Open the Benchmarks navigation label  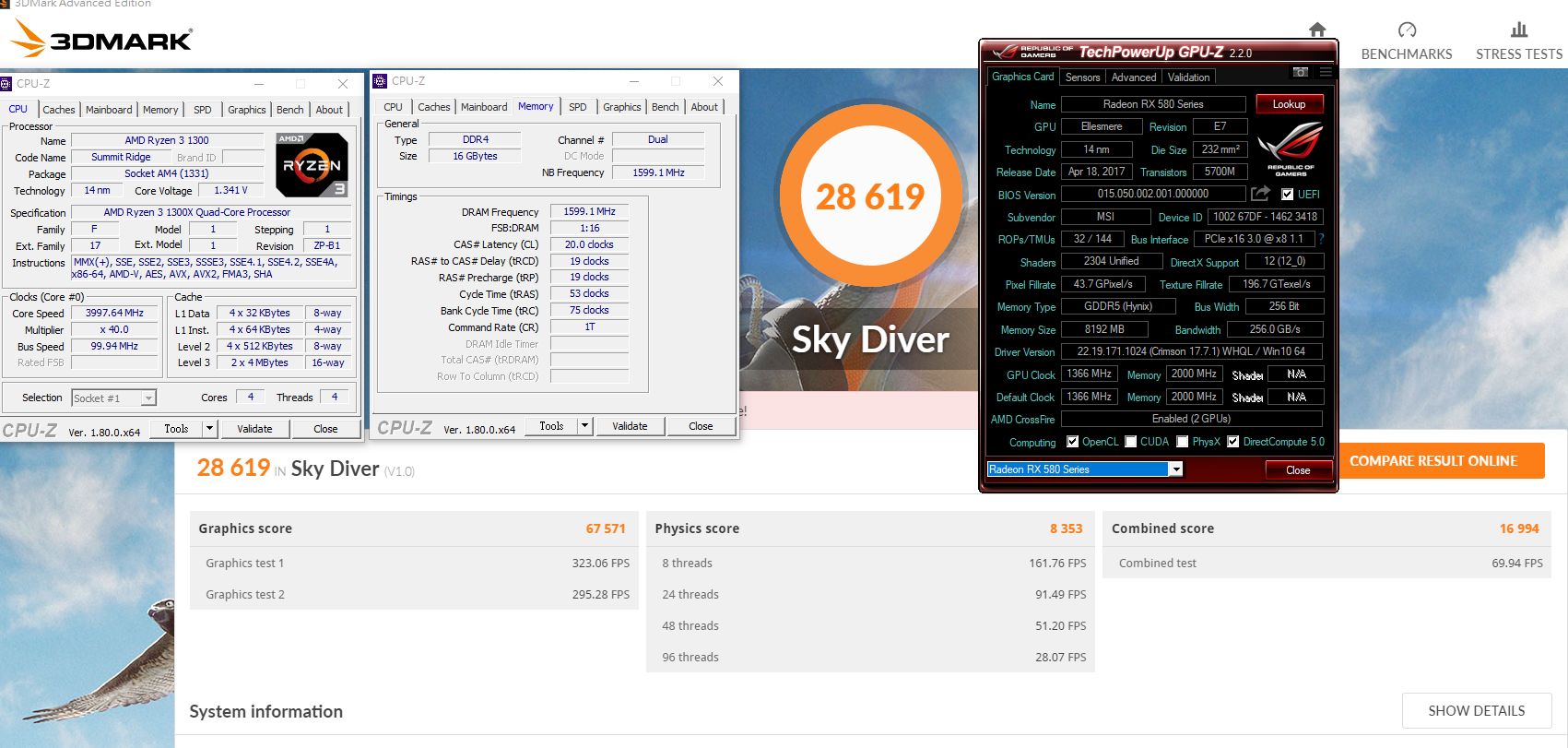pos(1407,54)
